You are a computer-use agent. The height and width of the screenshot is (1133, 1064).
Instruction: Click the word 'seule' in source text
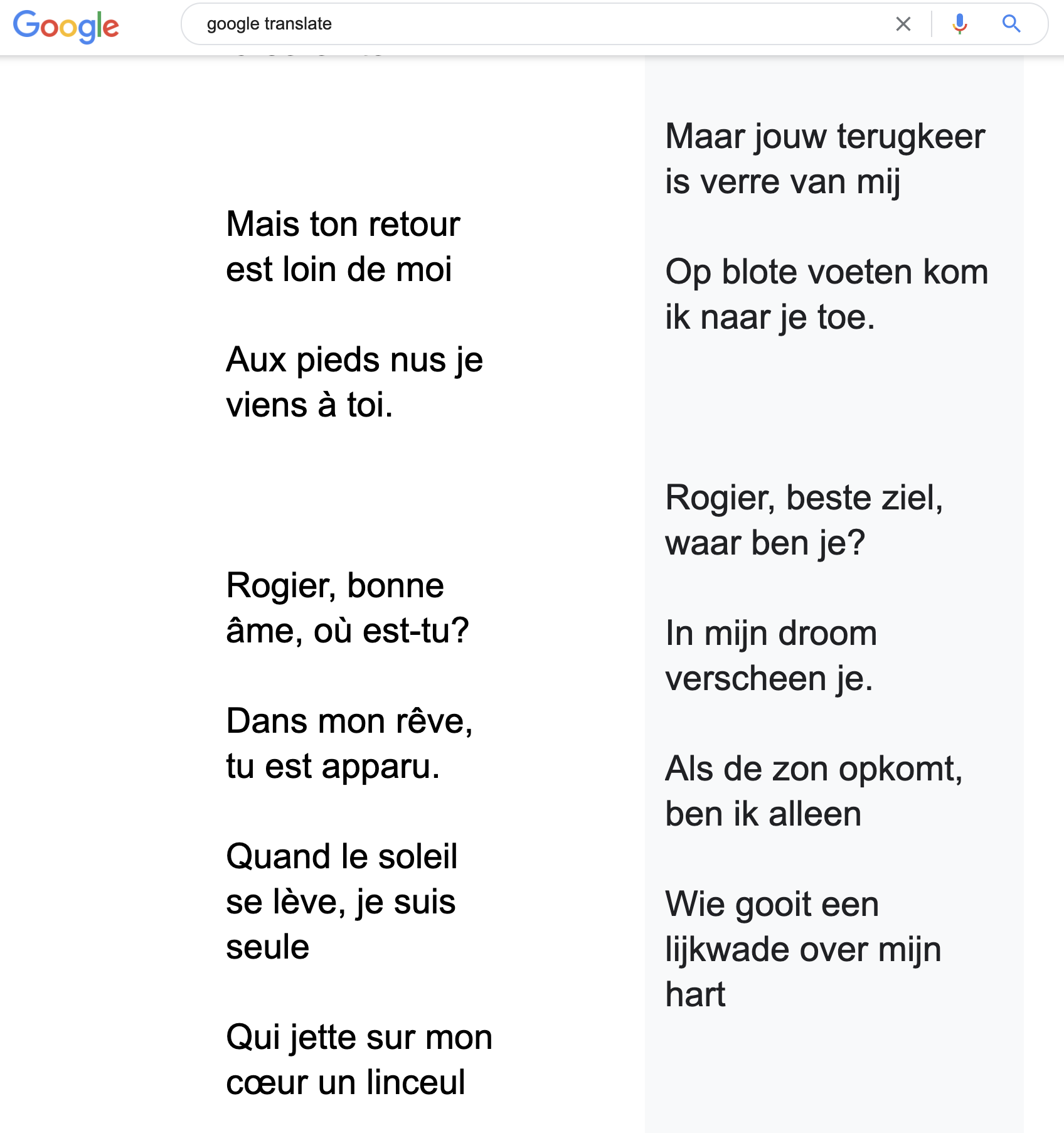pos(268,947)
